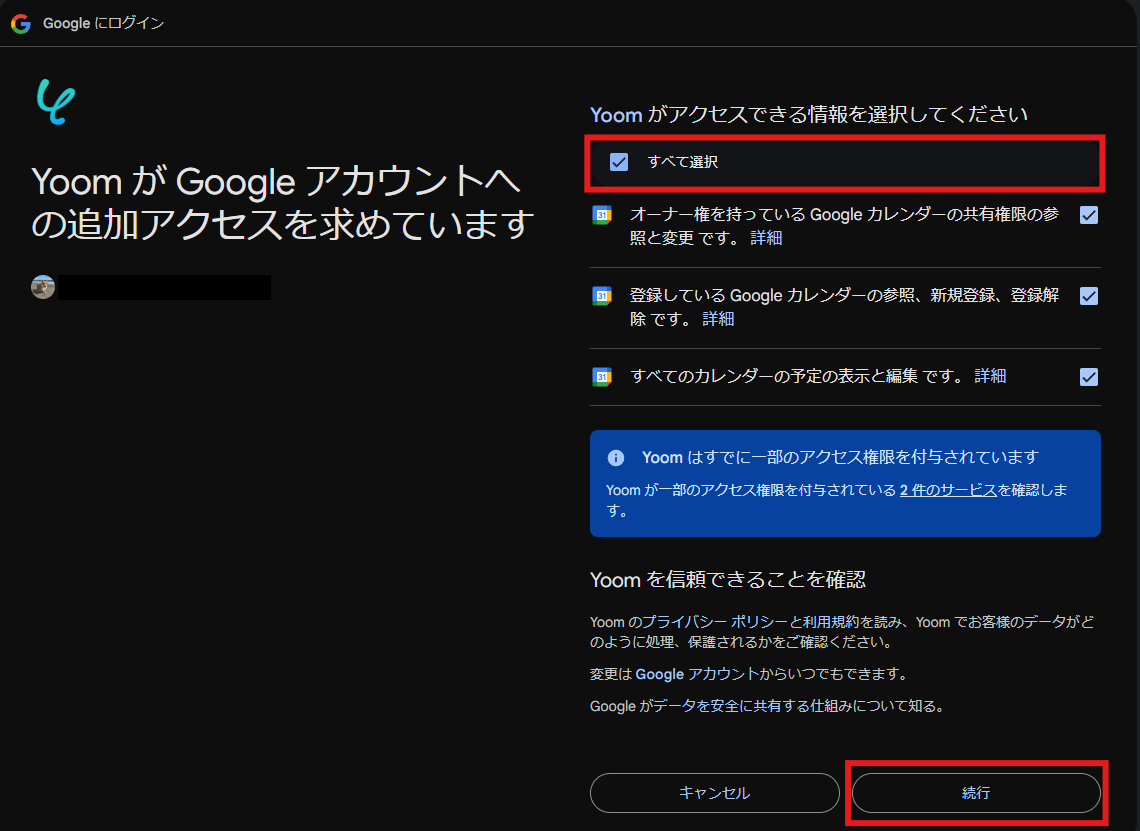Click calendar icon beside すべてのカレンダー permission
The height and width of the screenshot is (831, 1140).
(x=602, y=377)
